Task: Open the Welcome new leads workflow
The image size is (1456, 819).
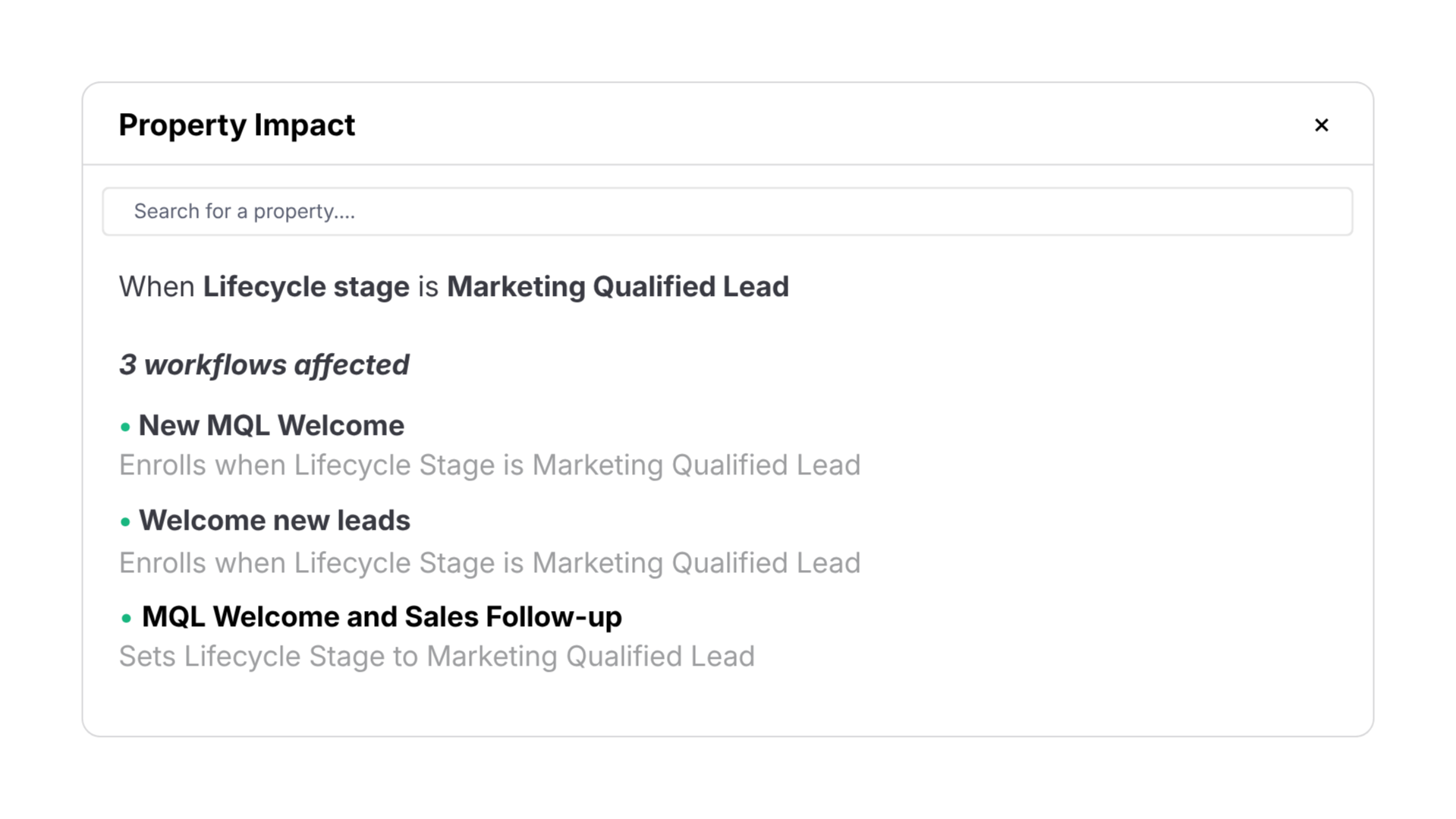Action: [275, 521]
